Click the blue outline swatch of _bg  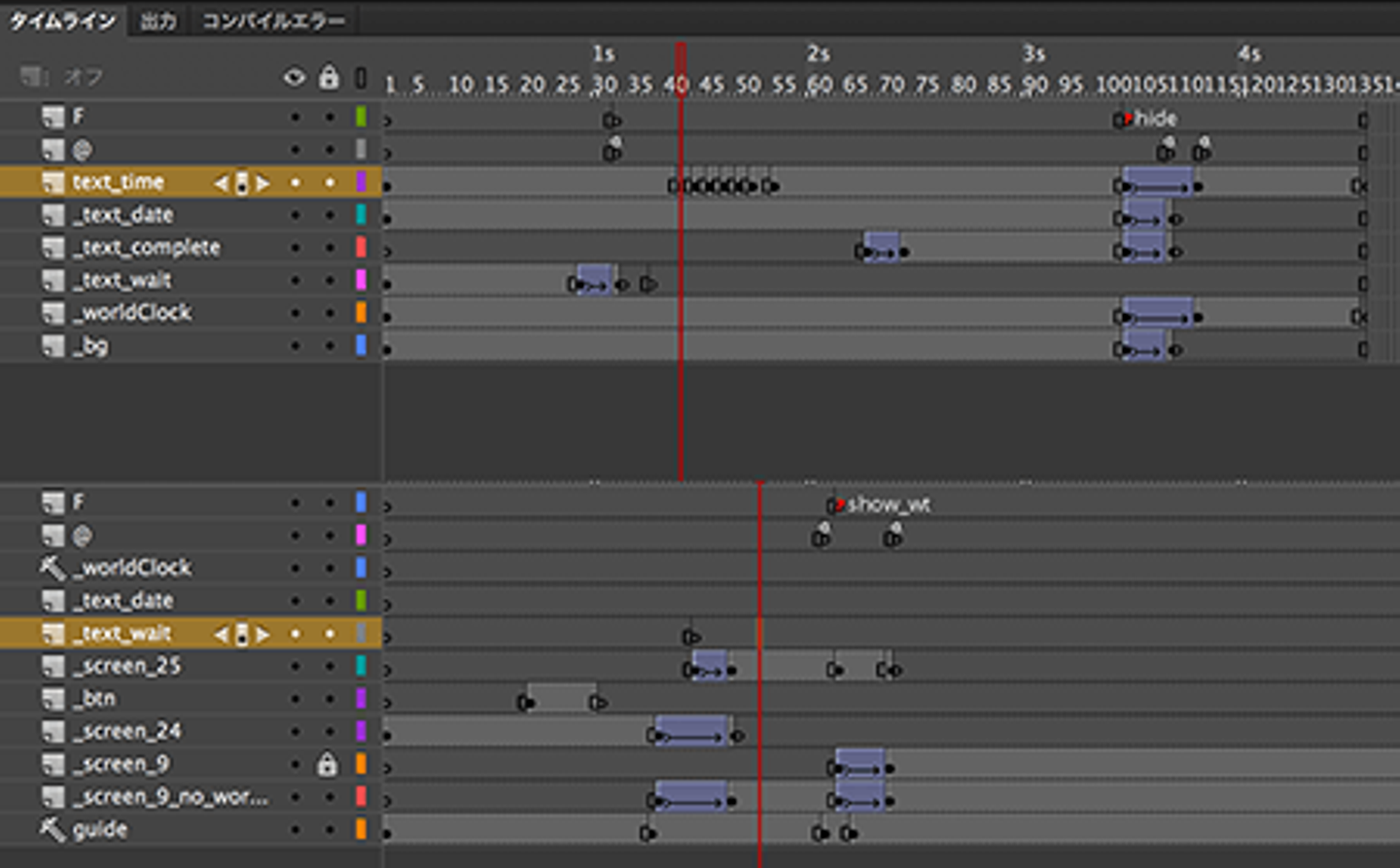(361, 346)
